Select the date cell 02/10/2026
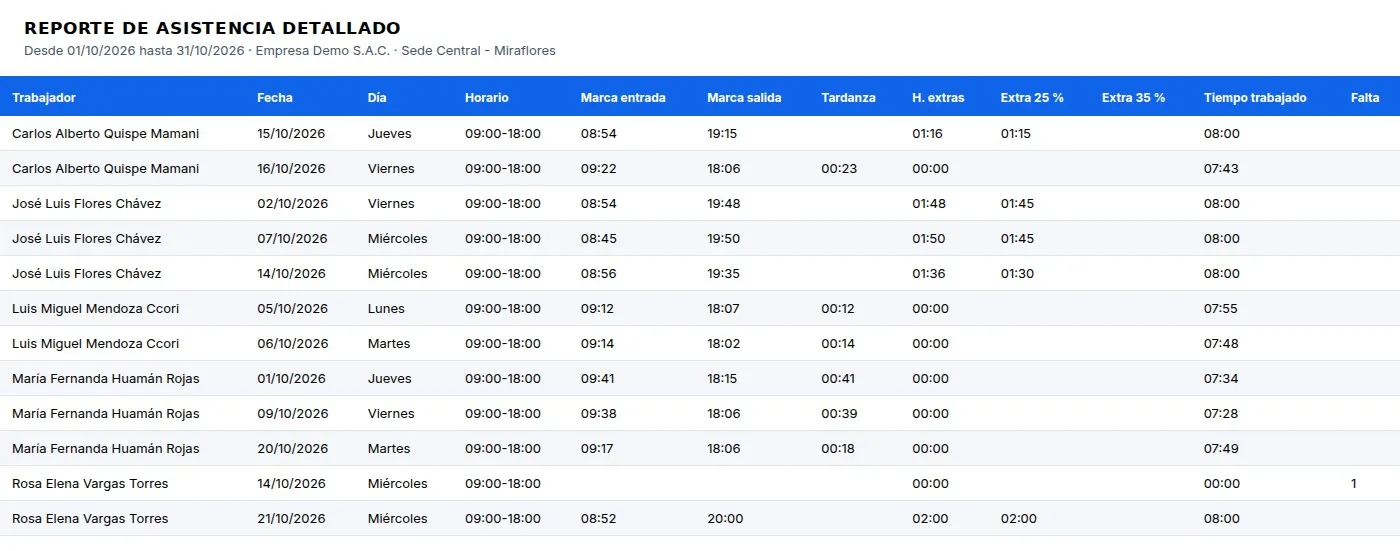Image resolution: width=1400 pixels, height=551 pixels. tap(292, 204)
